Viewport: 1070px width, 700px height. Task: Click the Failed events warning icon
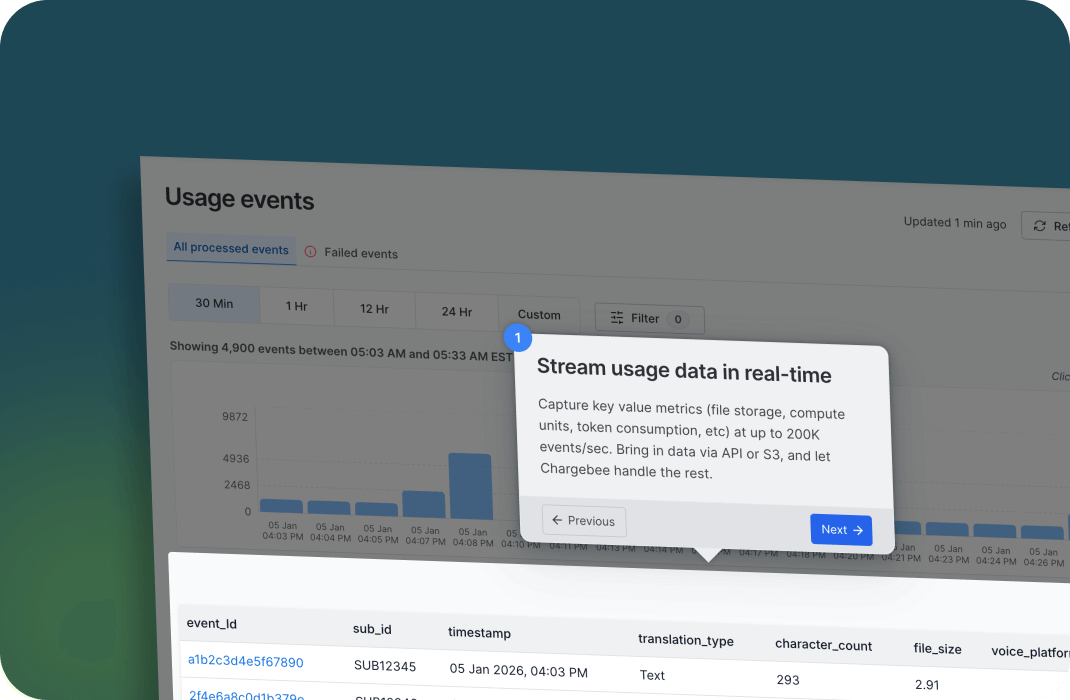click(310, 252)
